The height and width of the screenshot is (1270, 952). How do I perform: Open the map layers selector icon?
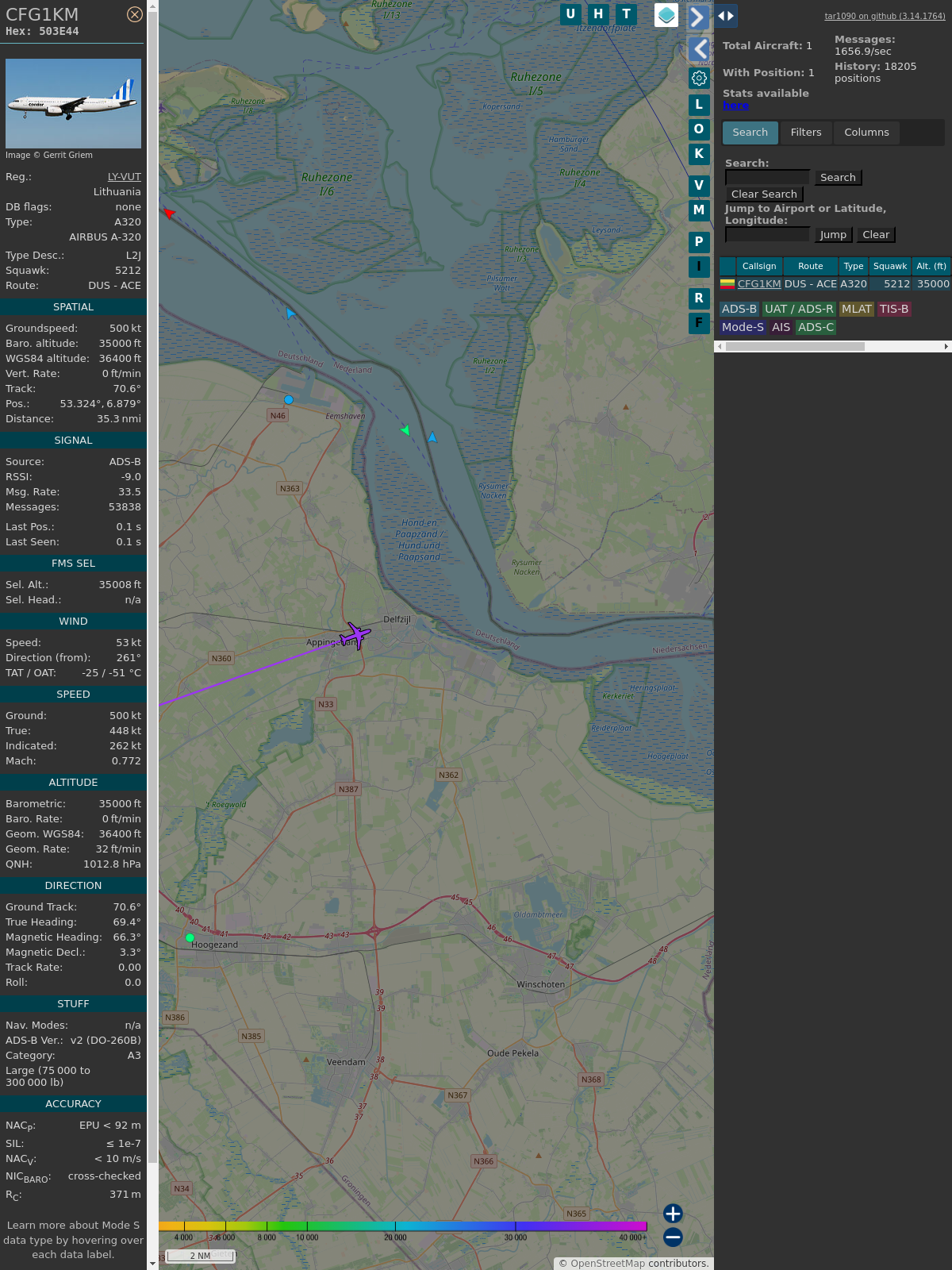pyautogui.click(x=666, y=15)
